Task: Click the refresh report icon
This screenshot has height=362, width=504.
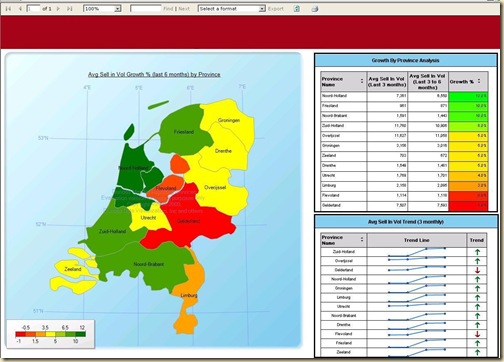Action: point(297,9)
